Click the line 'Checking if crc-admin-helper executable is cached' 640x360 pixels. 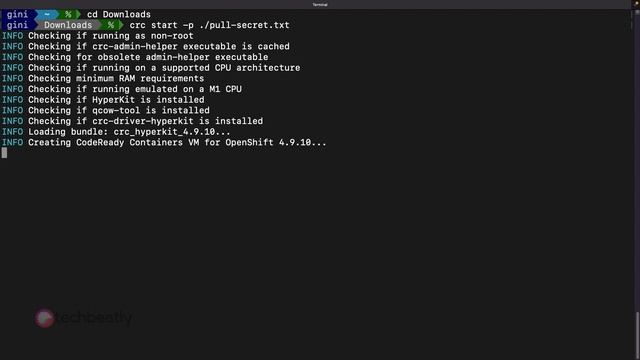click(x=159, y=47)
